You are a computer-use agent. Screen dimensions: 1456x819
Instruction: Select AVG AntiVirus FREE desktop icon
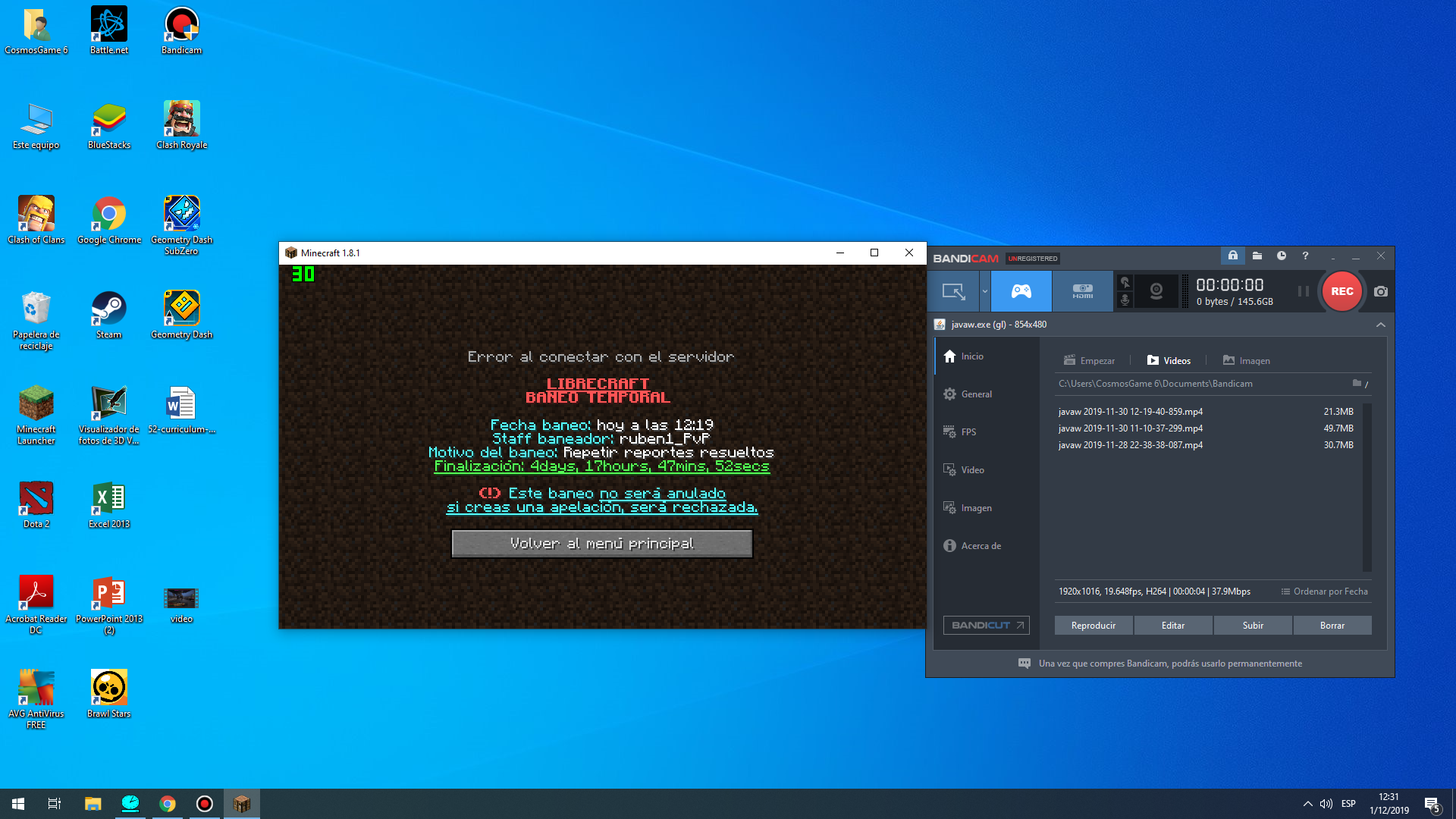click(x=36, y=699)
